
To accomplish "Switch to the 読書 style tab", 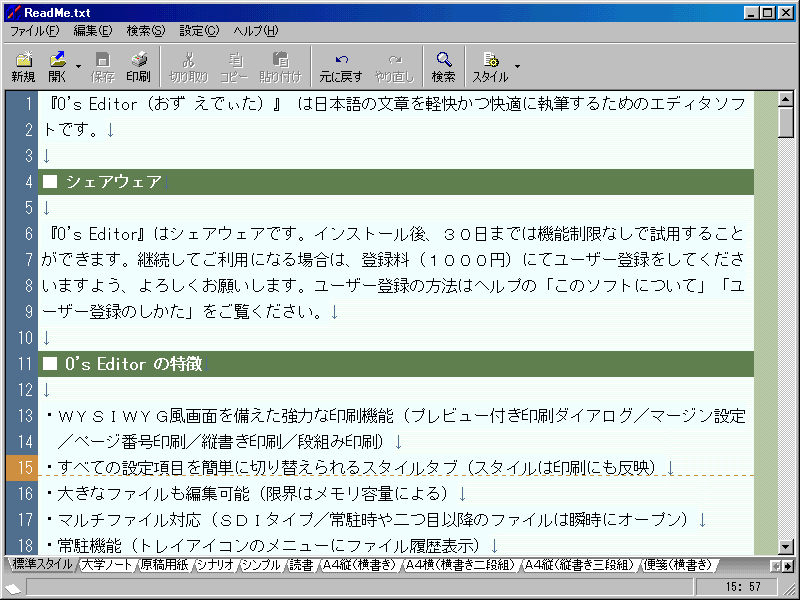I will pos(301,565).
